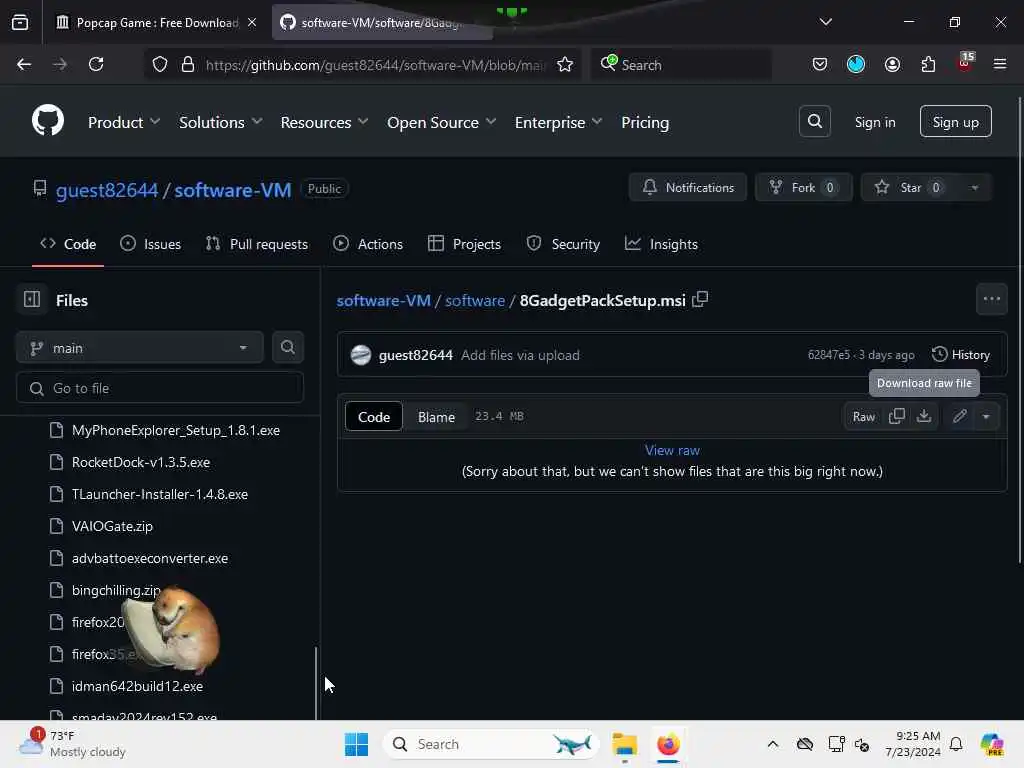Image resolution: width=1024 pixels, height=768 pixels.
Task: Open the three-dots more file actions menu
Action: tap(991, 299)
